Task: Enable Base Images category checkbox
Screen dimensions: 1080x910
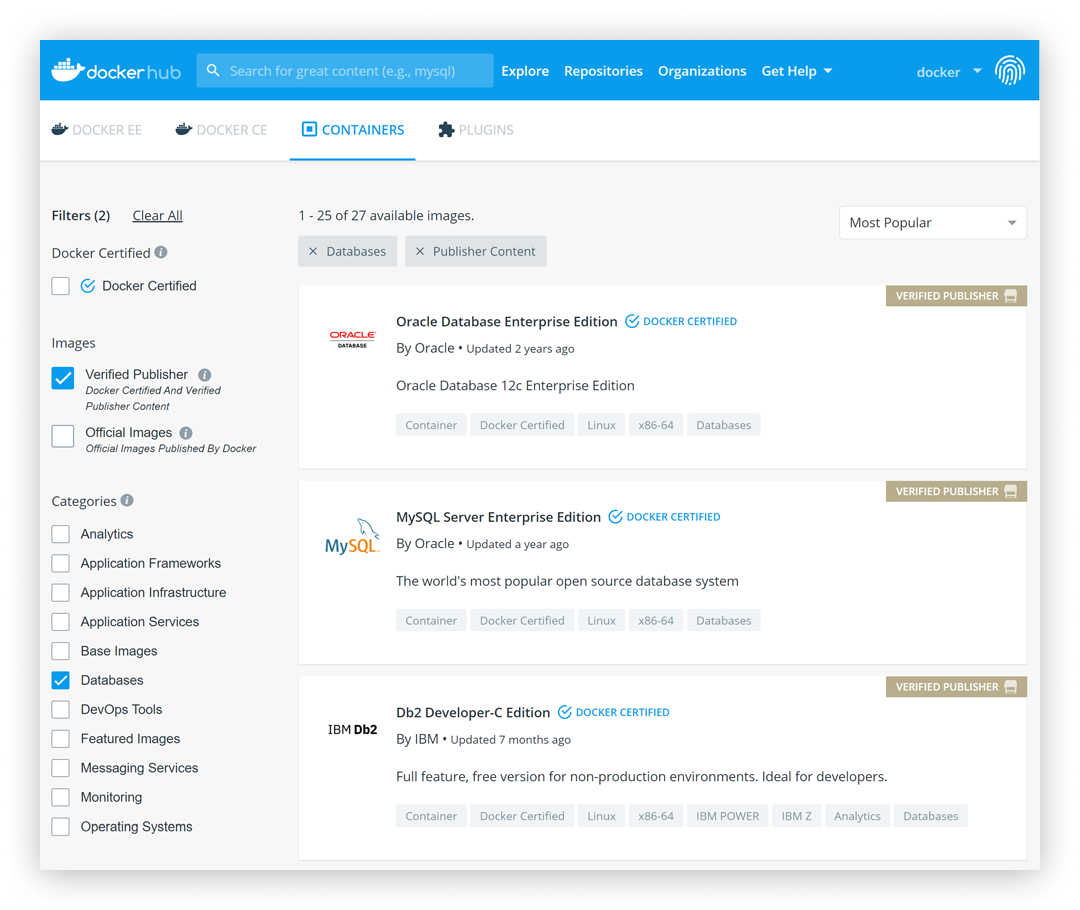Action: point(61,651)
